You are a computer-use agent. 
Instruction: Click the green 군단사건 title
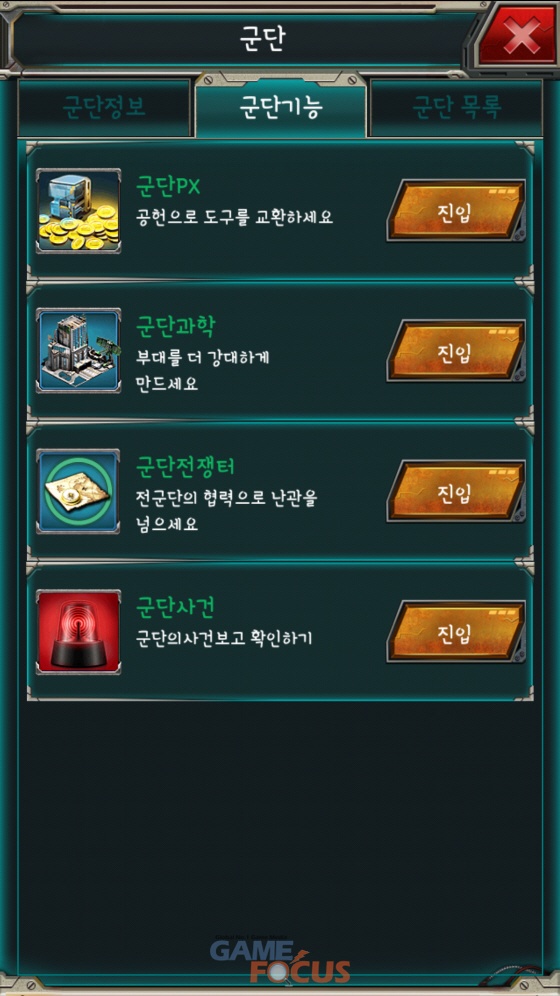click(176, 609)
